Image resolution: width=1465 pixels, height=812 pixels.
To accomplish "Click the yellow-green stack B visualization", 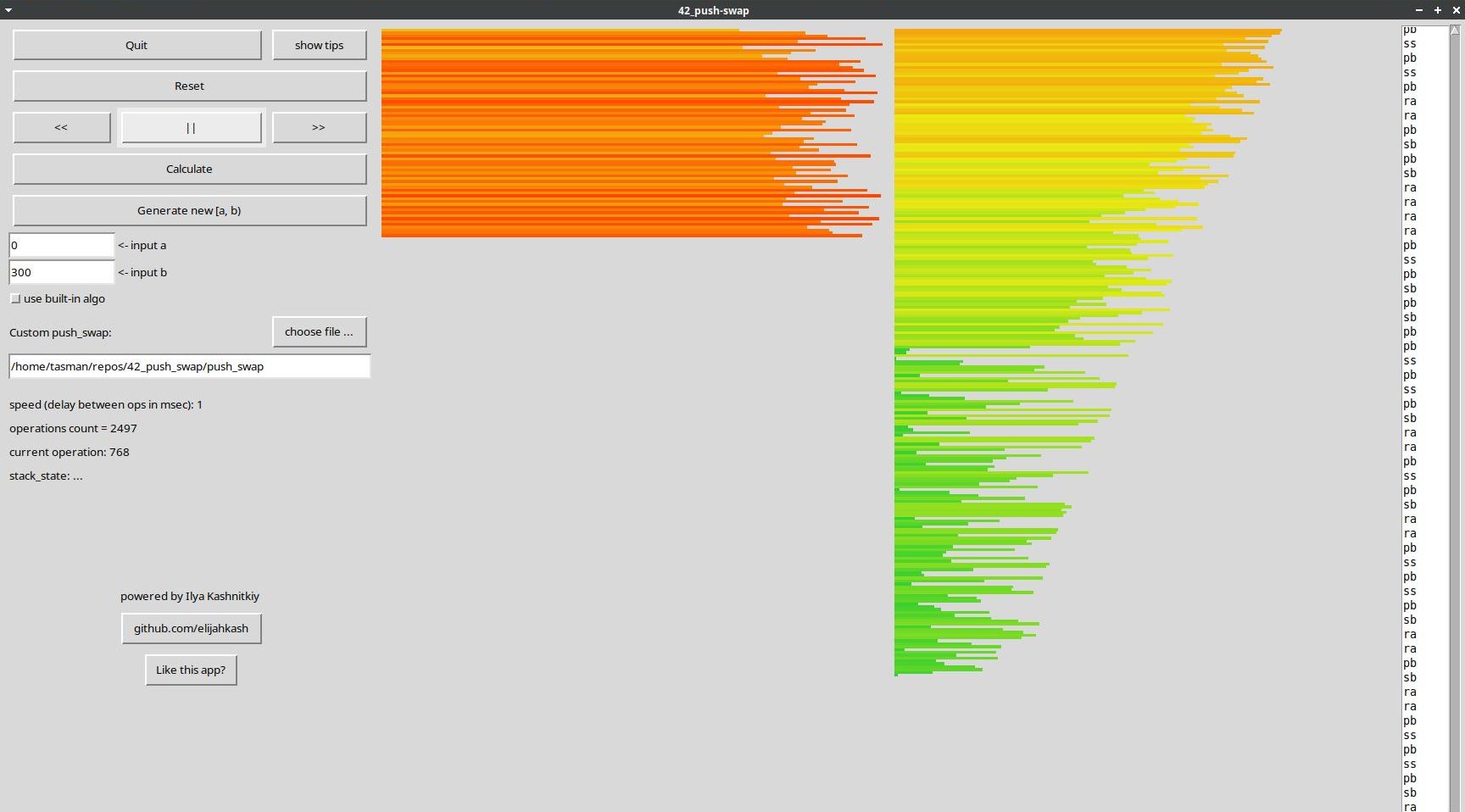I will click(1088, 352).
